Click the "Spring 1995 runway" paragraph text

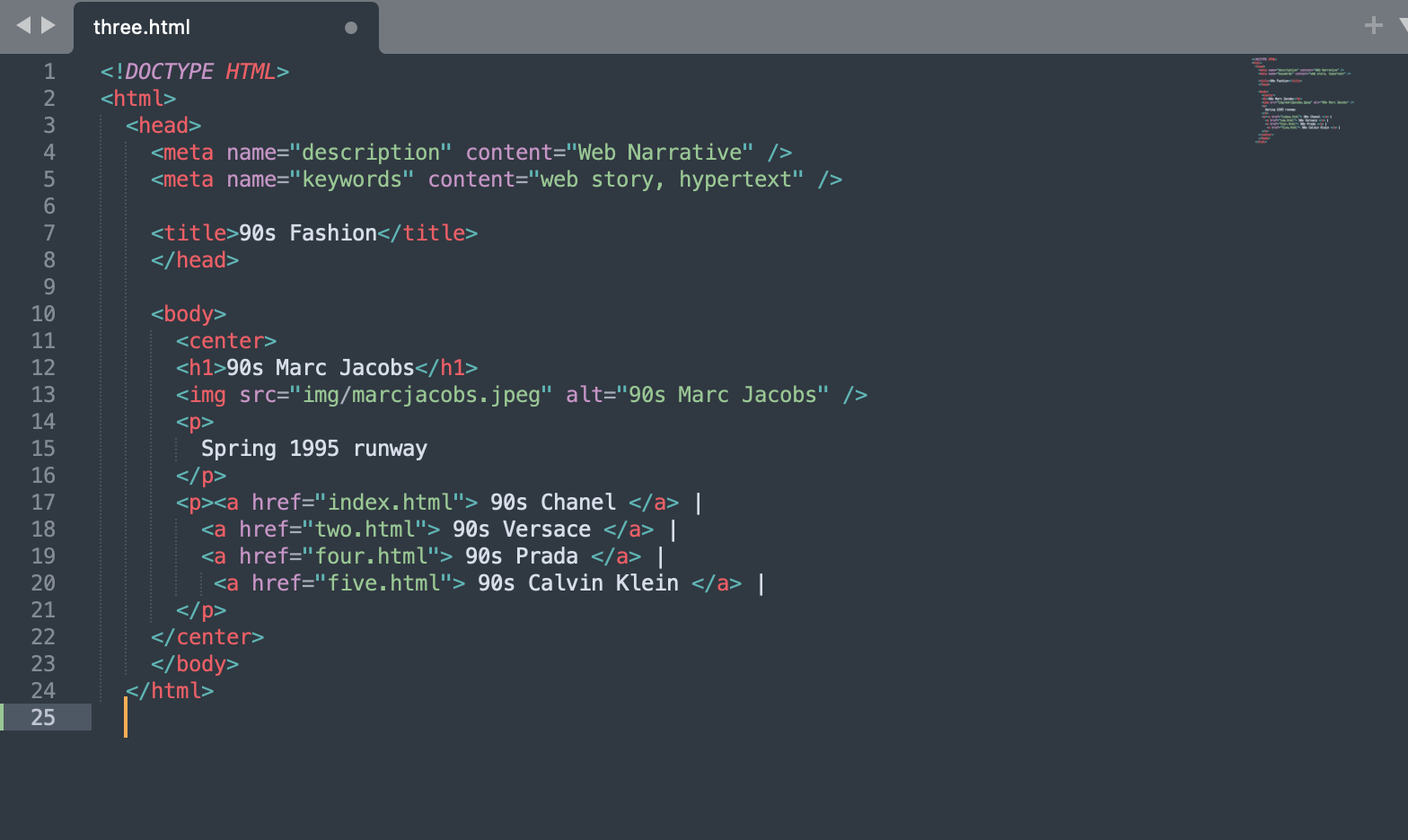point(314,449)
